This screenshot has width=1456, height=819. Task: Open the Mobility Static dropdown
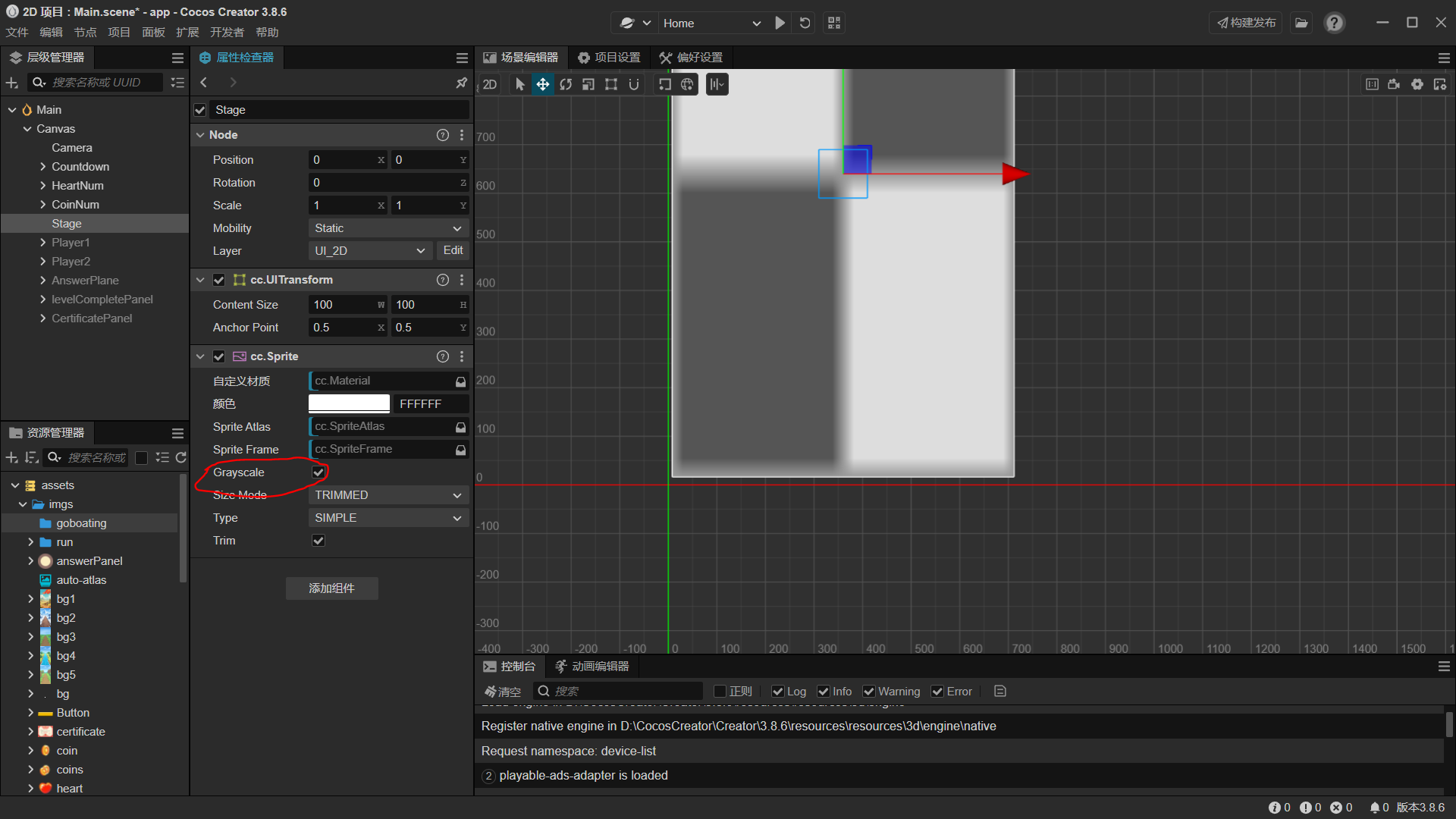pos(388,228)
